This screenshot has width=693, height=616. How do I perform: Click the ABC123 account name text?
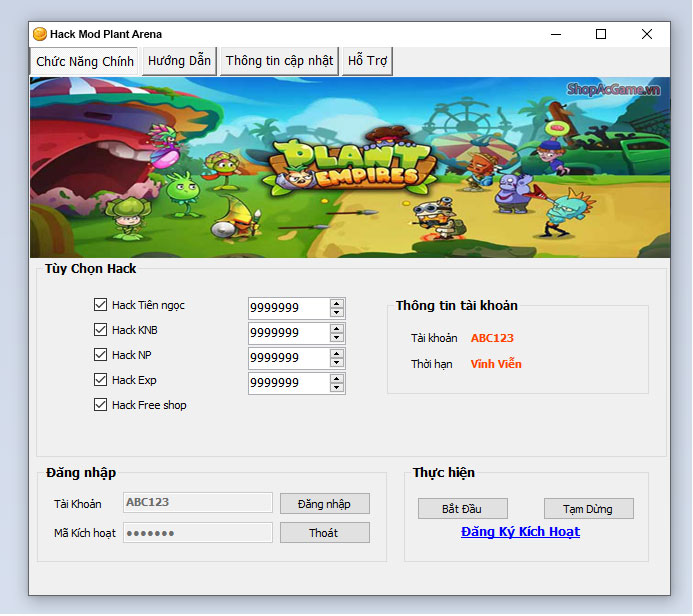[492, 338]
